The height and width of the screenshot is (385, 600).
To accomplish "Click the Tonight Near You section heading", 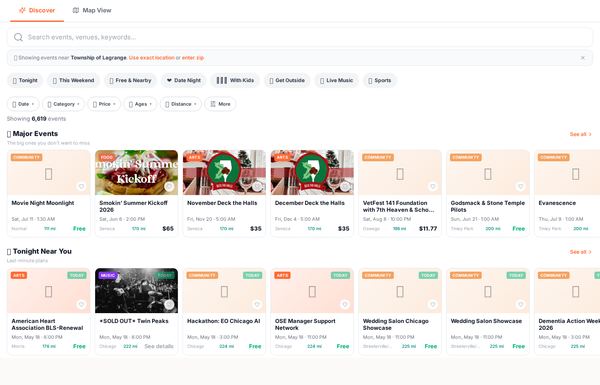I will [42, 251].
